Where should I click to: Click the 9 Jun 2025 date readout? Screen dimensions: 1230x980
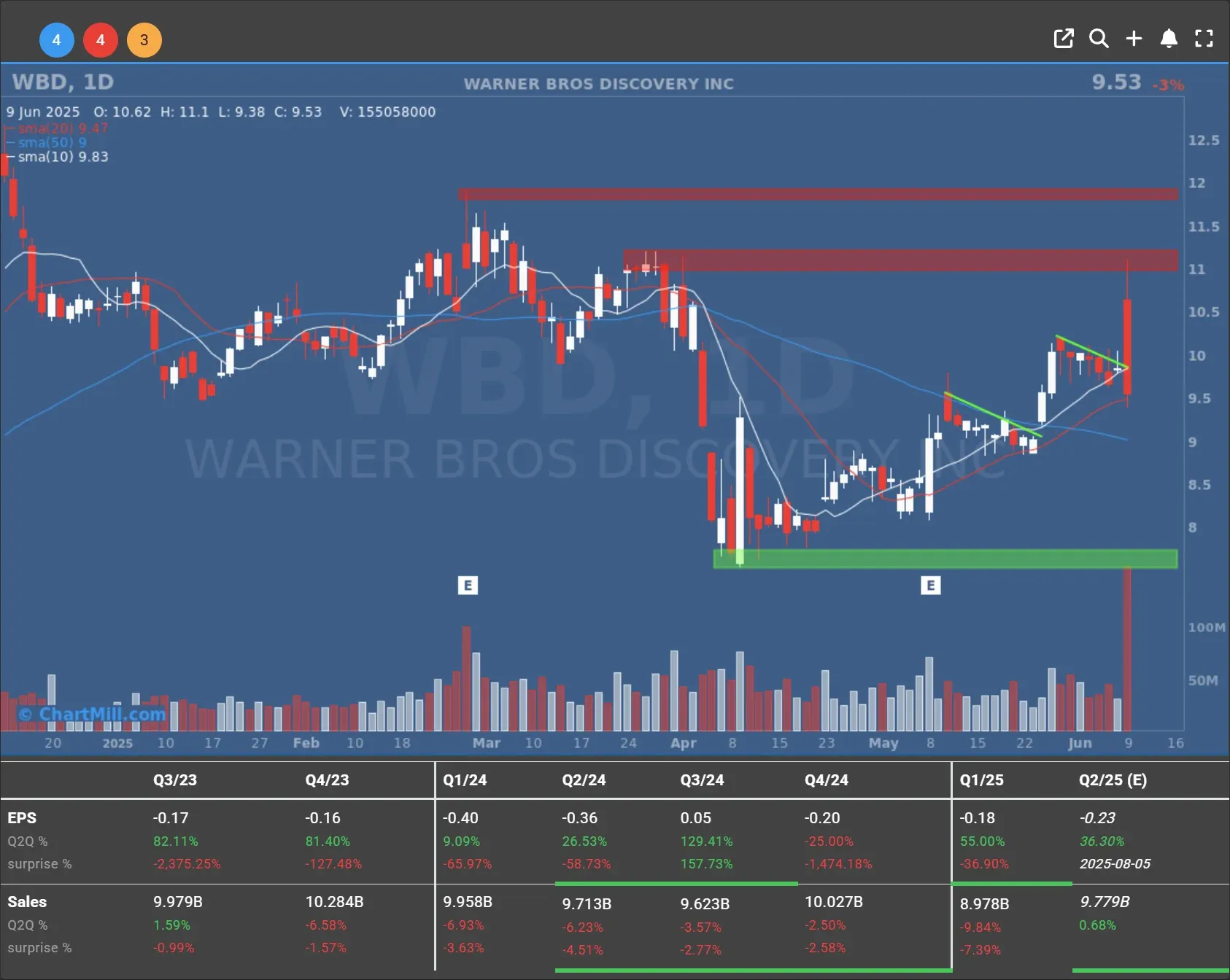43,112
